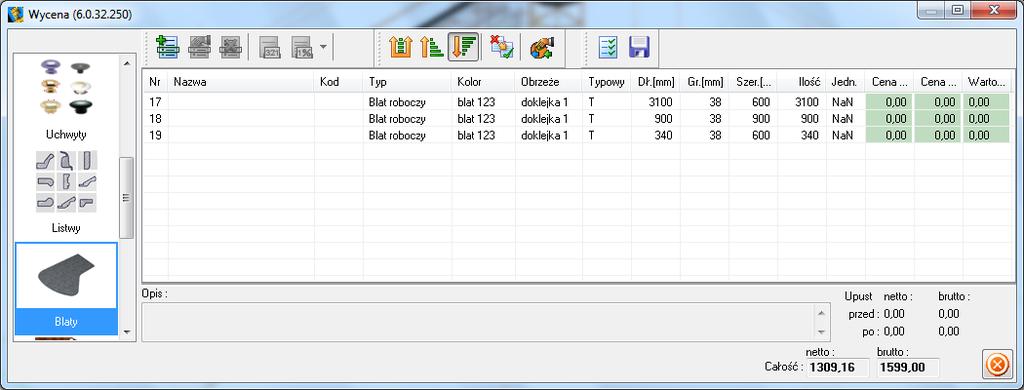The height and width of the screenshot is (390, 1024).
Task: Click quantity 340 in Ilość column
Action: point(810,135)
